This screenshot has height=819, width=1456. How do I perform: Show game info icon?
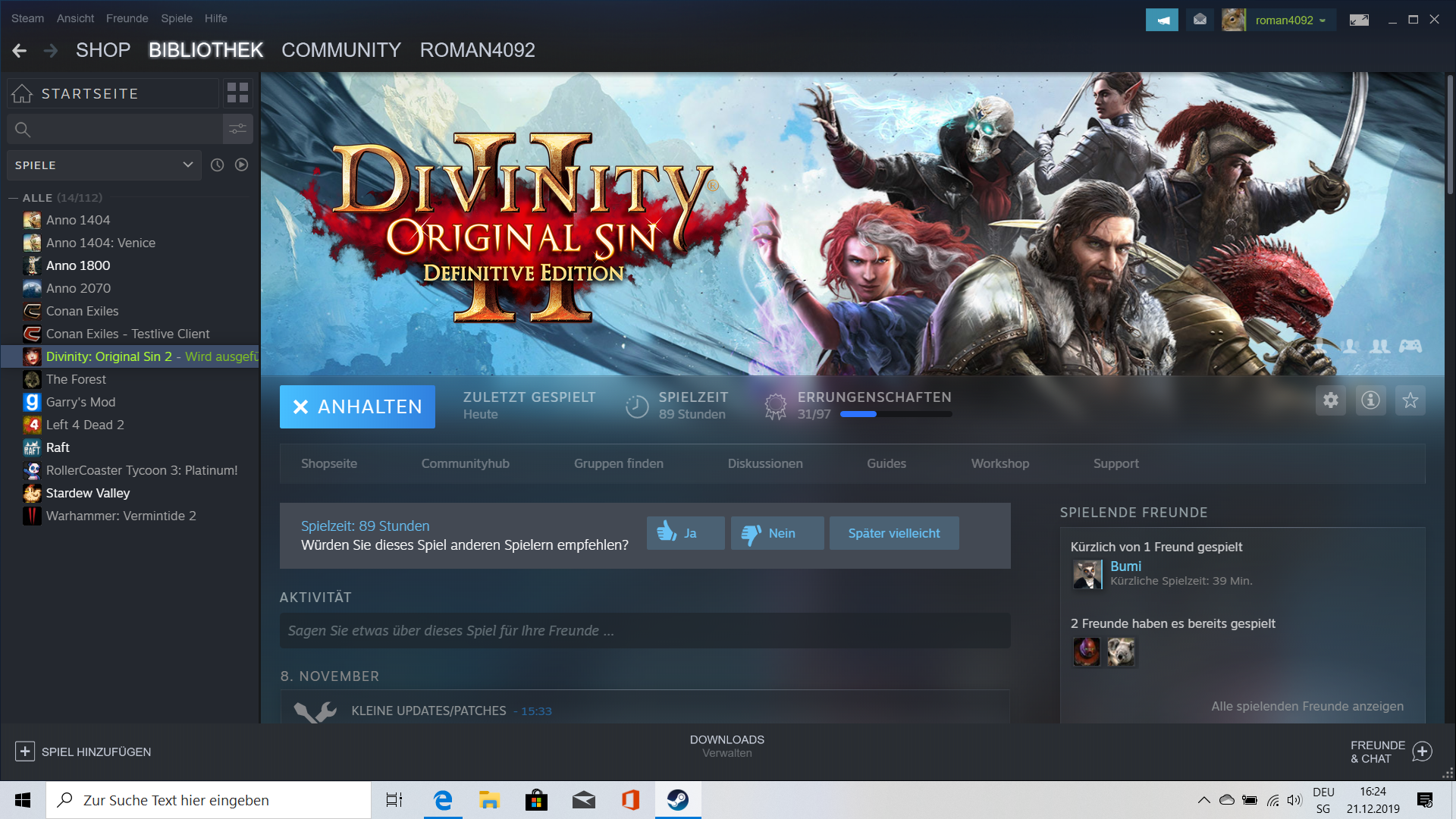[x=1370, y=400]
